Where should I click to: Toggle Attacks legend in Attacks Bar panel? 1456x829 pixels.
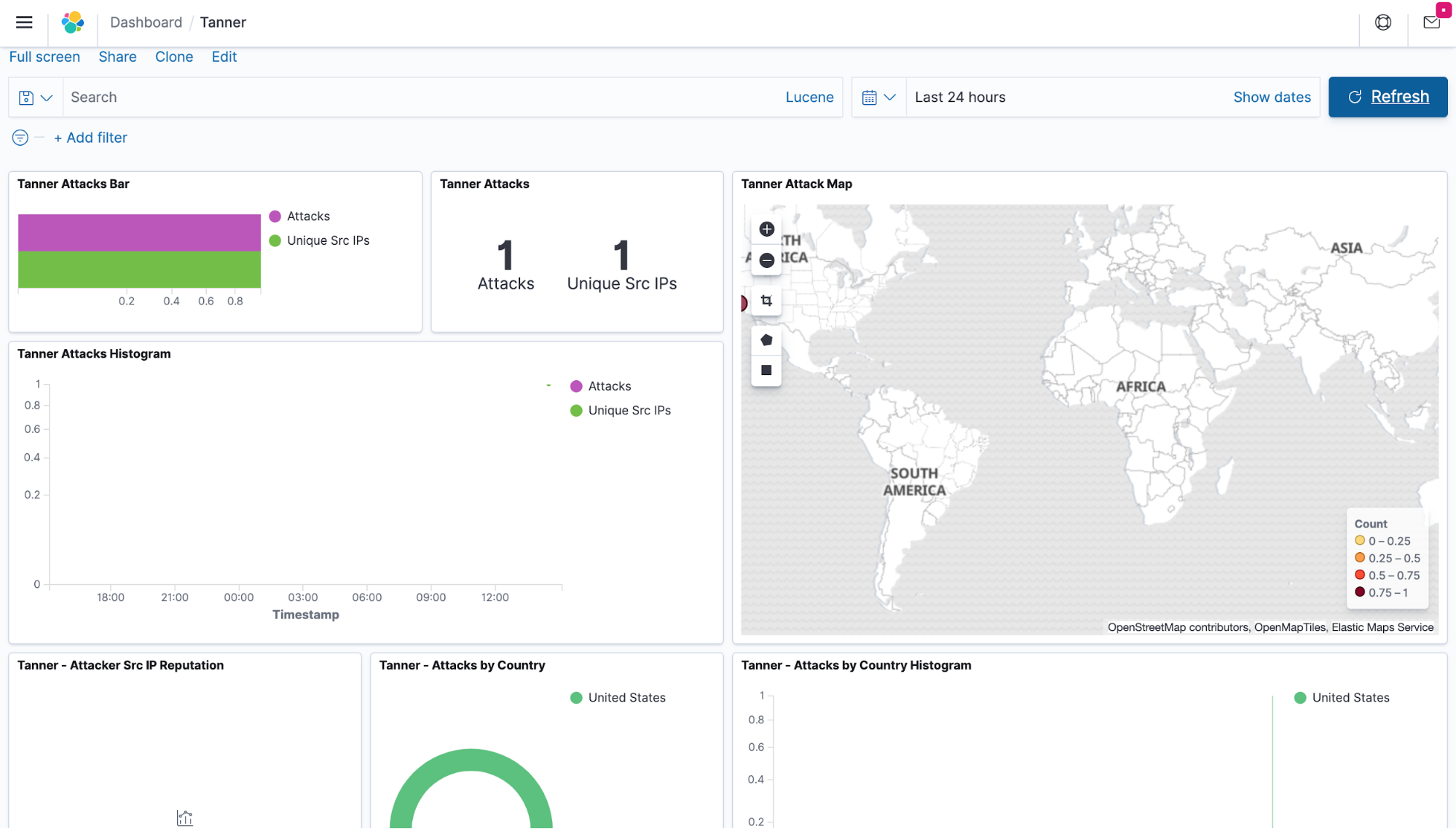[299, 216]
